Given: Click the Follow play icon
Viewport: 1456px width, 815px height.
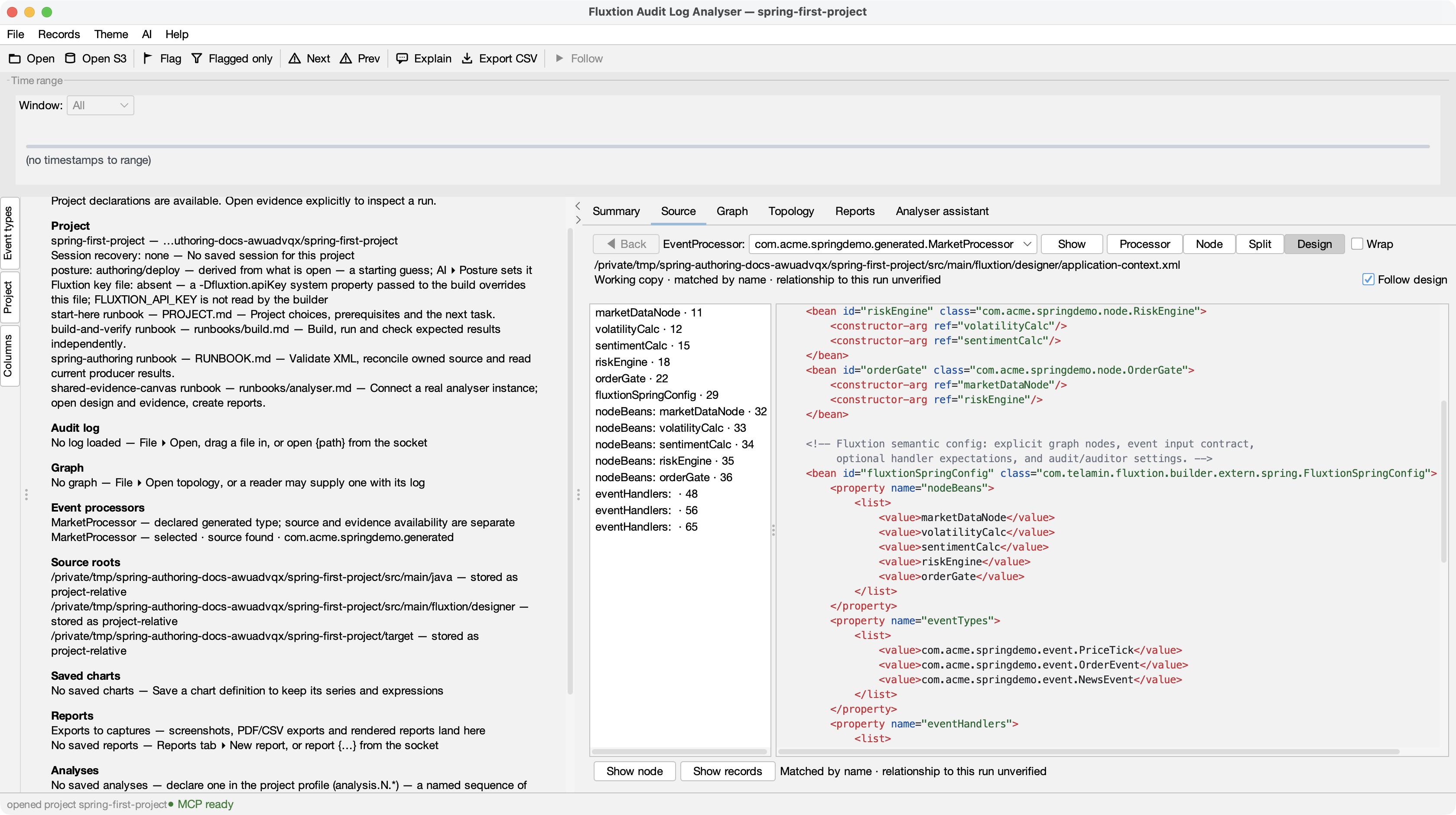Looking at the screenshot, I should [559, 58].
